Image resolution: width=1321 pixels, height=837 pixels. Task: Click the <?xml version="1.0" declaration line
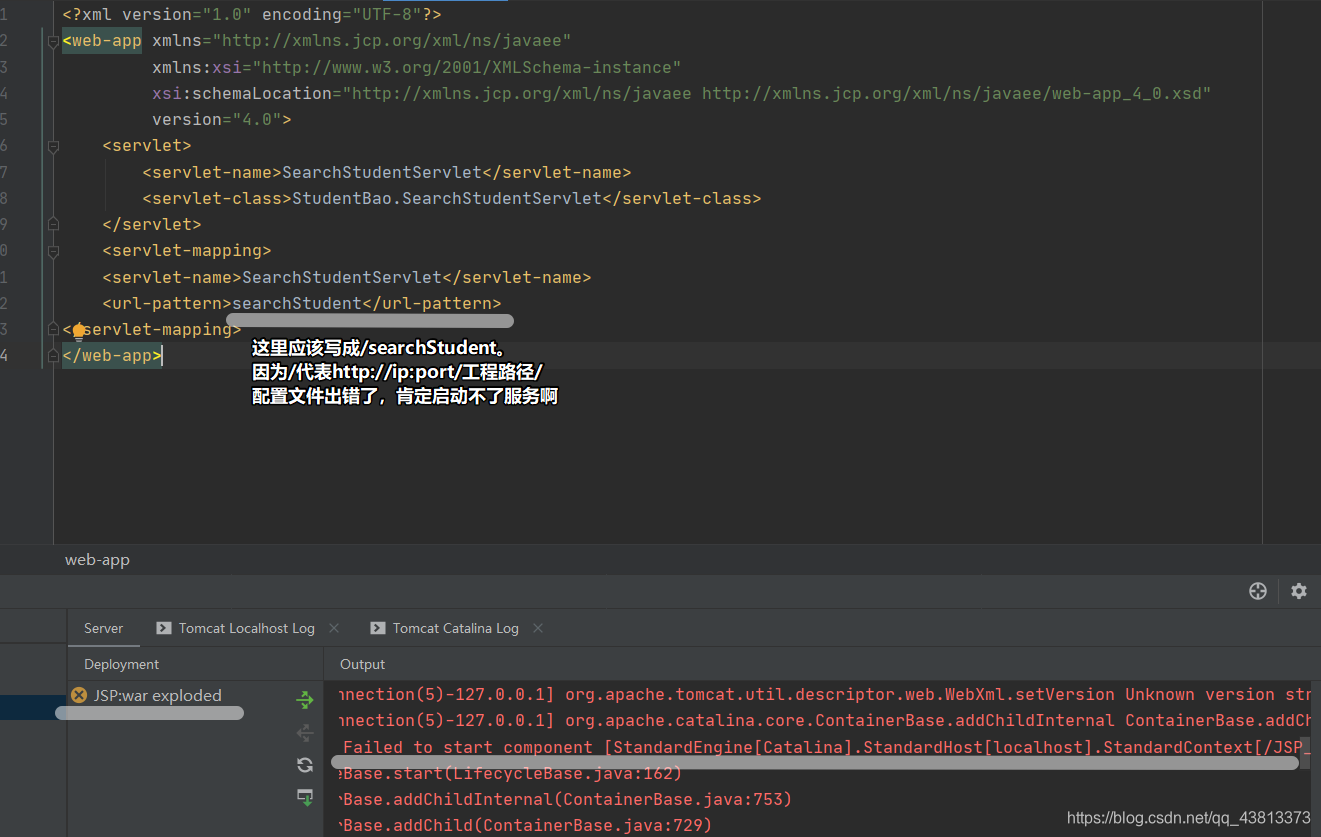tap(252, 15)
